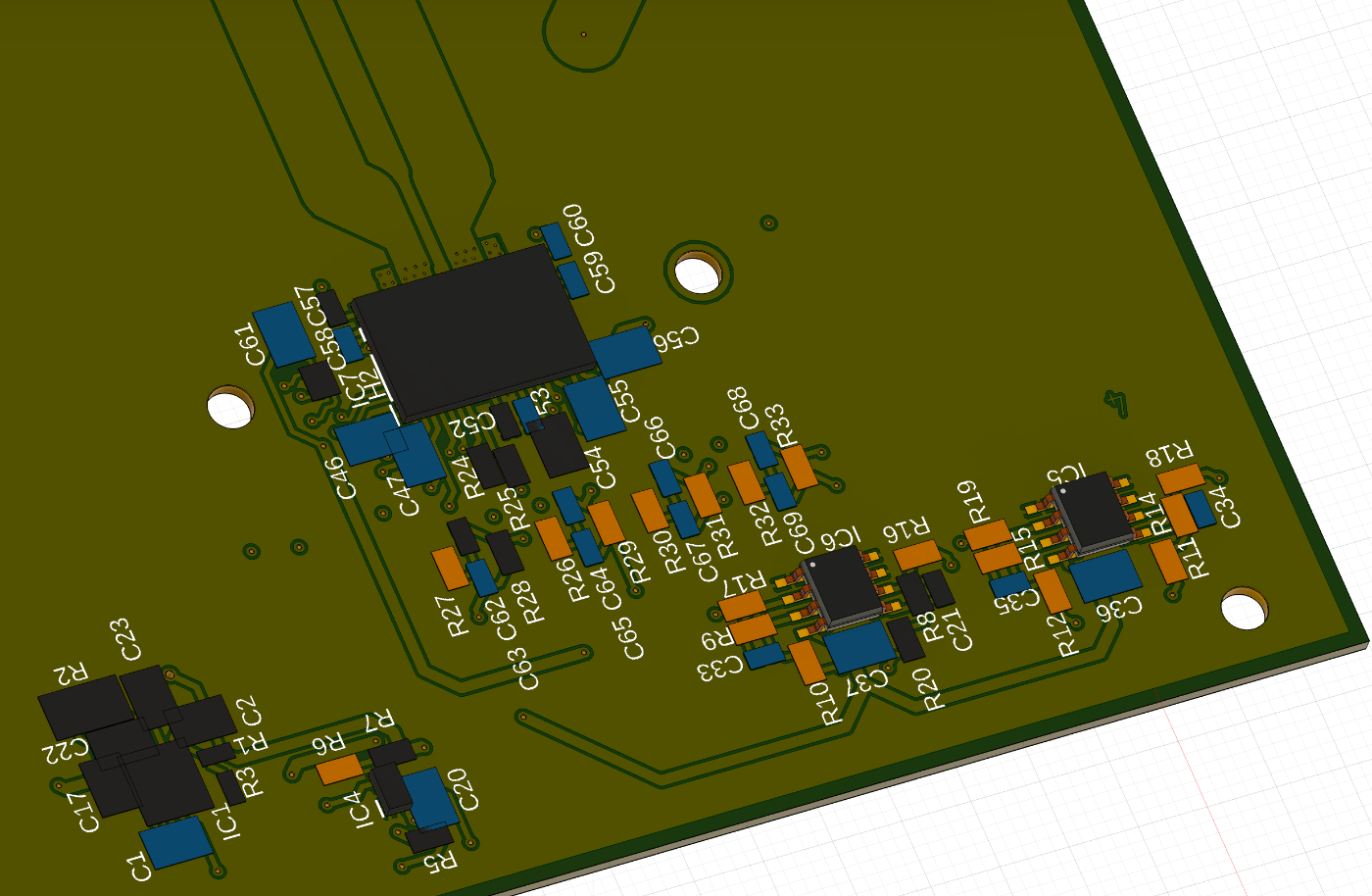Click the blue C36 capacitor
1372x896 pixels.
click(x=1105, y=575)
